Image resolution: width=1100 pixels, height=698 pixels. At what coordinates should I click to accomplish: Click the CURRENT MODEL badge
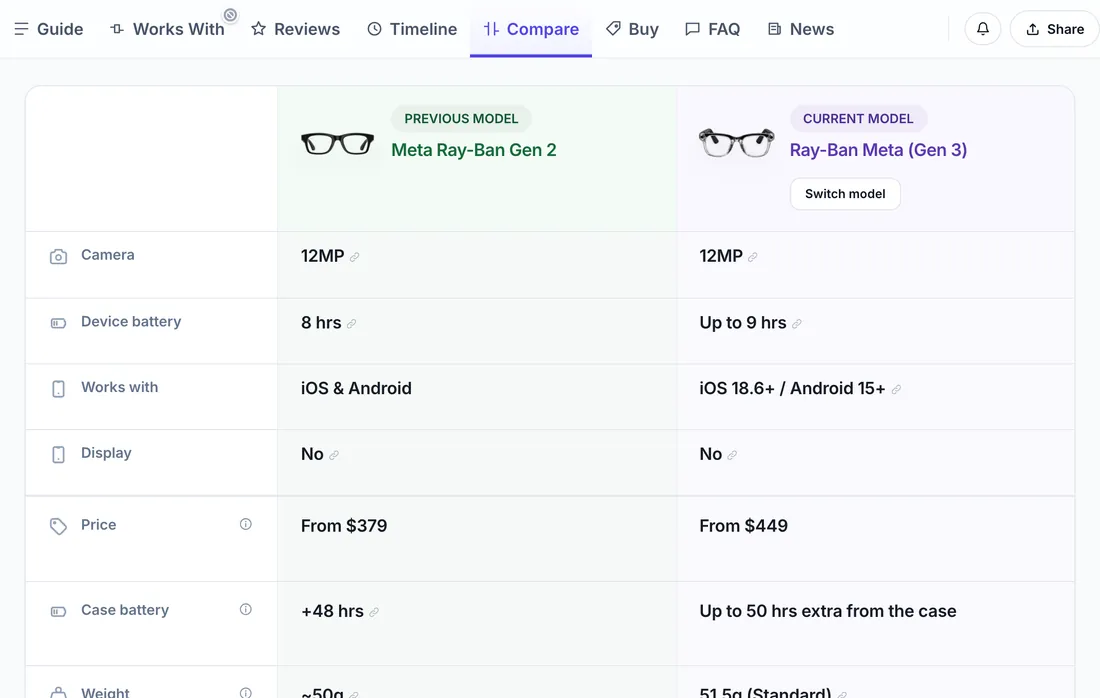[x=858, y=119]
